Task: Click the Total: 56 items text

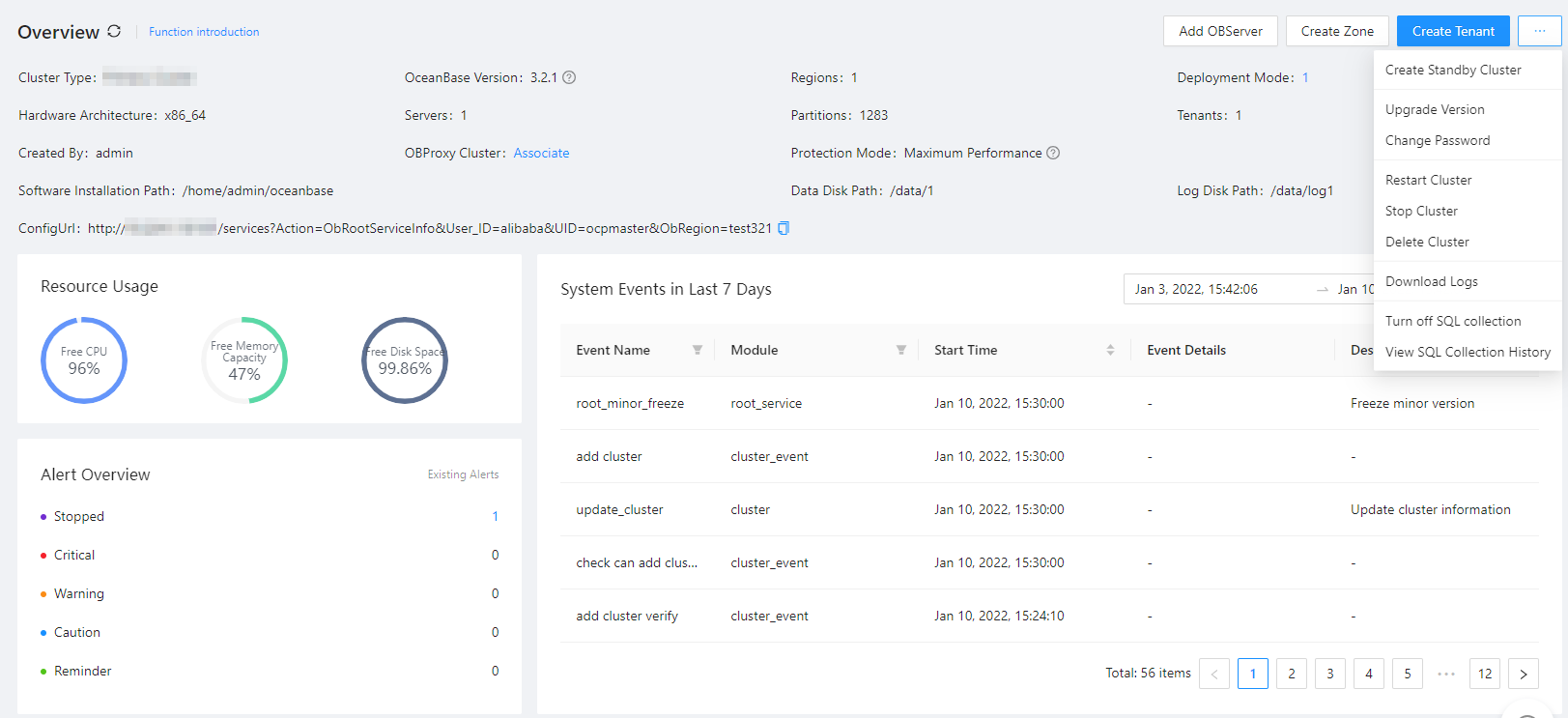Action: pos(1149,673)
